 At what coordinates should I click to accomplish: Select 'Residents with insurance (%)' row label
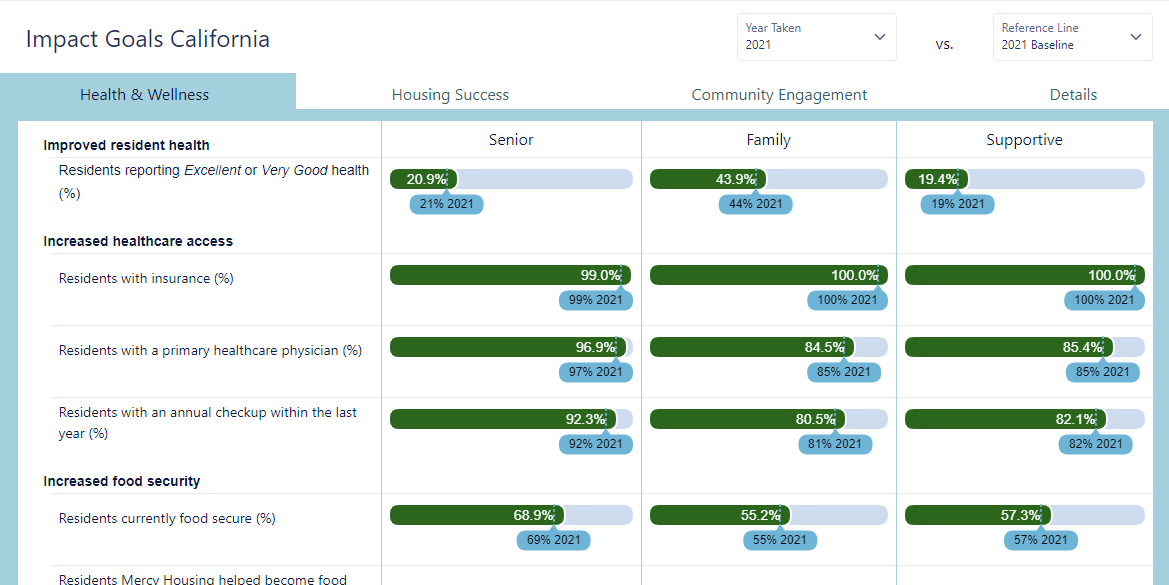tap(146, 279)
